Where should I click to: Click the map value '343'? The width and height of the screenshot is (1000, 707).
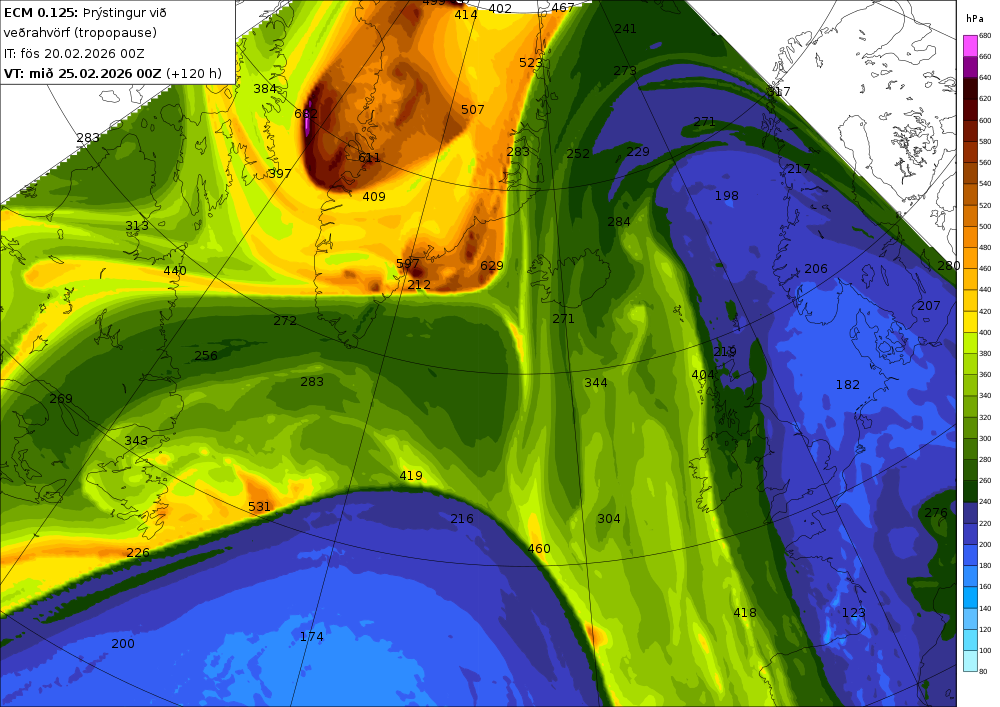coord(136,441)
